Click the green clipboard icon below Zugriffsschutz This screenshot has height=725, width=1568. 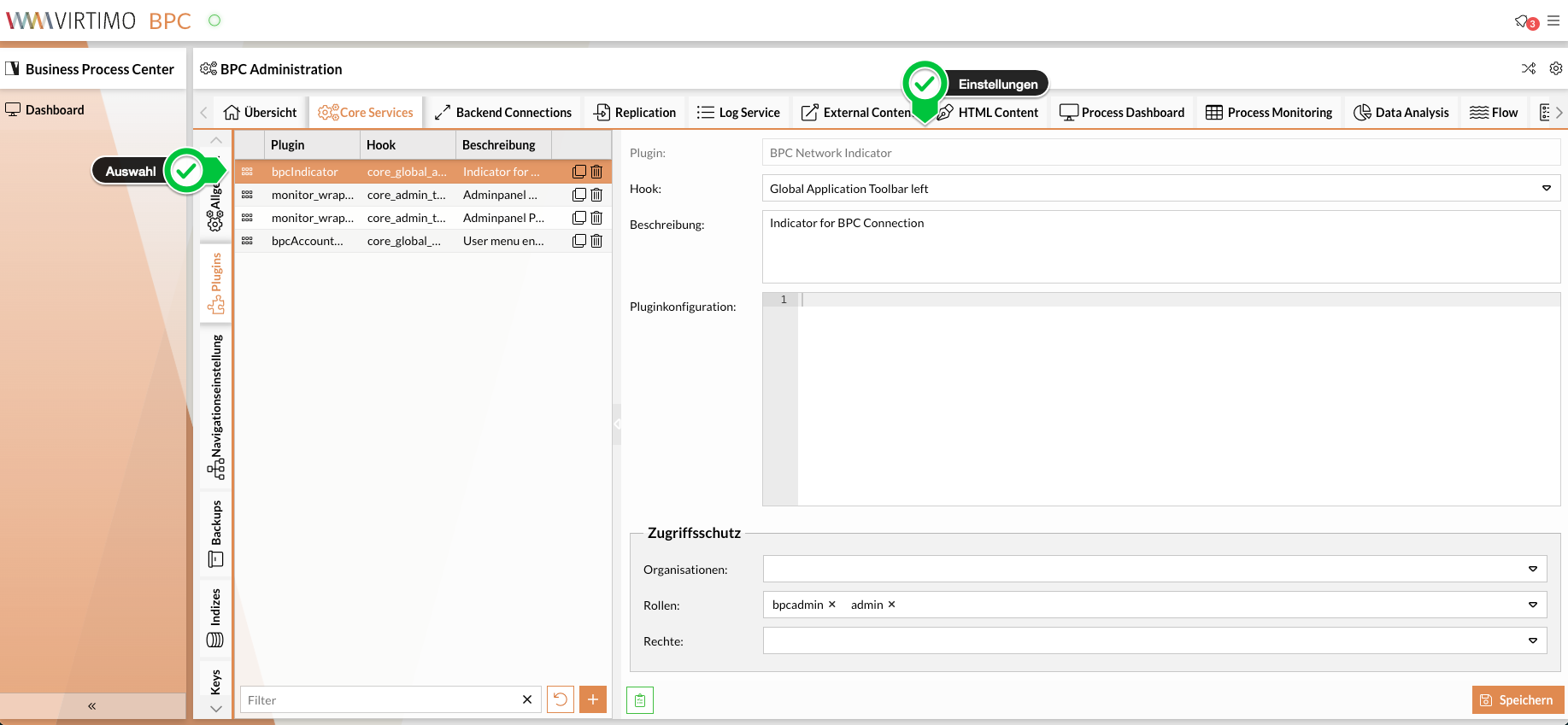tap(640, 700)
